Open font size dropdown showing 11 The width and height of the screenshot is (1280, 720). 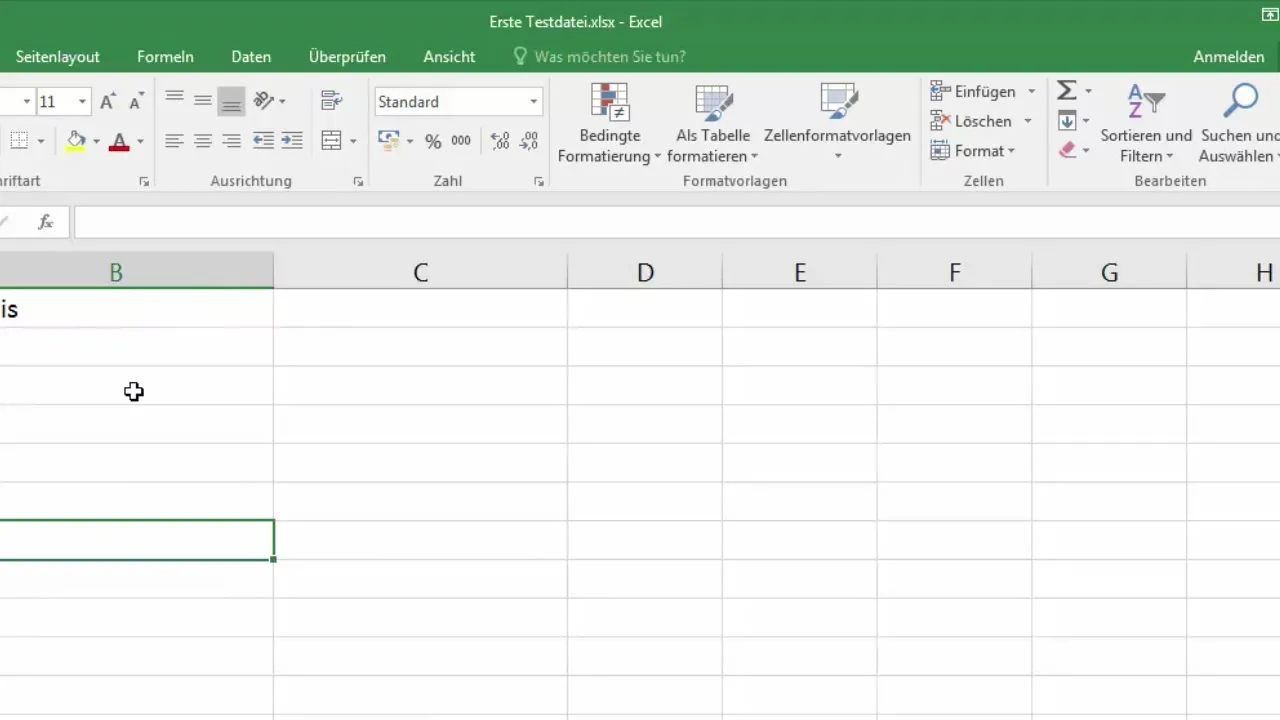pyautogui.click(x=82, y=102)
